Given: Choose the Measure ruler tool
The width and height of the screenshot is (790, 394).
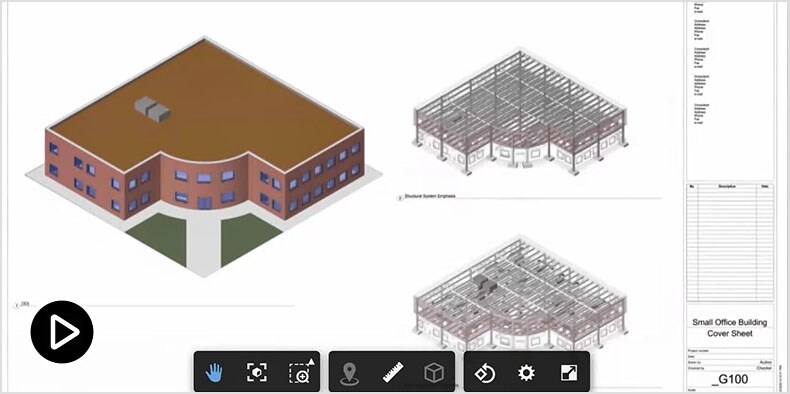Looking at the screenshot, I should (x=392, y=372).
